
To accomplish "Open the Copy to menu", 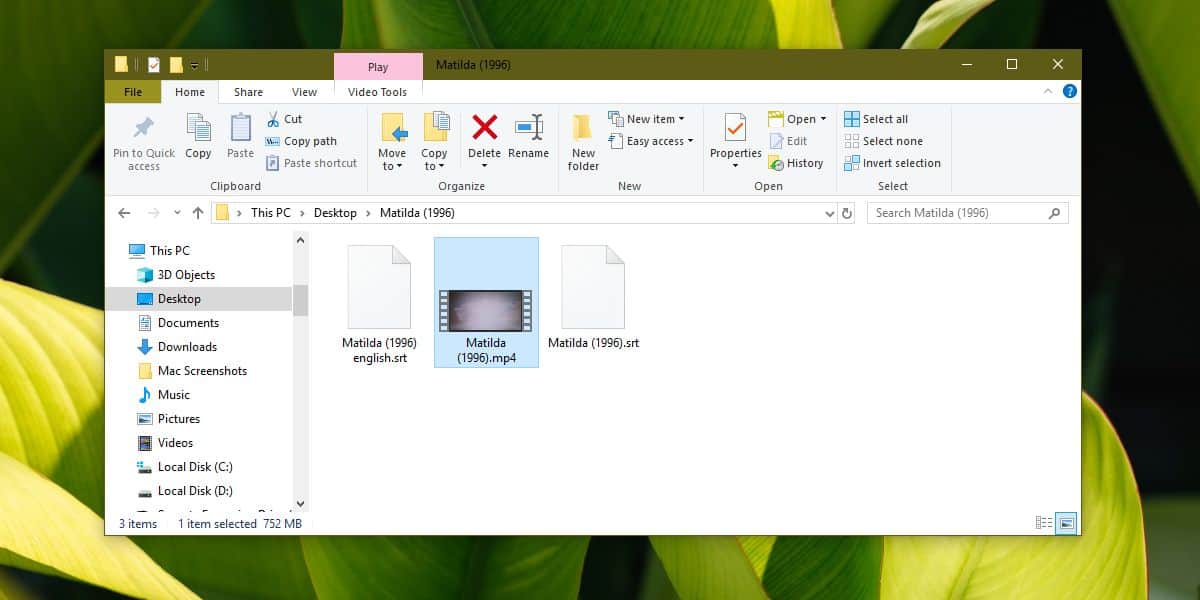I will 434,141.
